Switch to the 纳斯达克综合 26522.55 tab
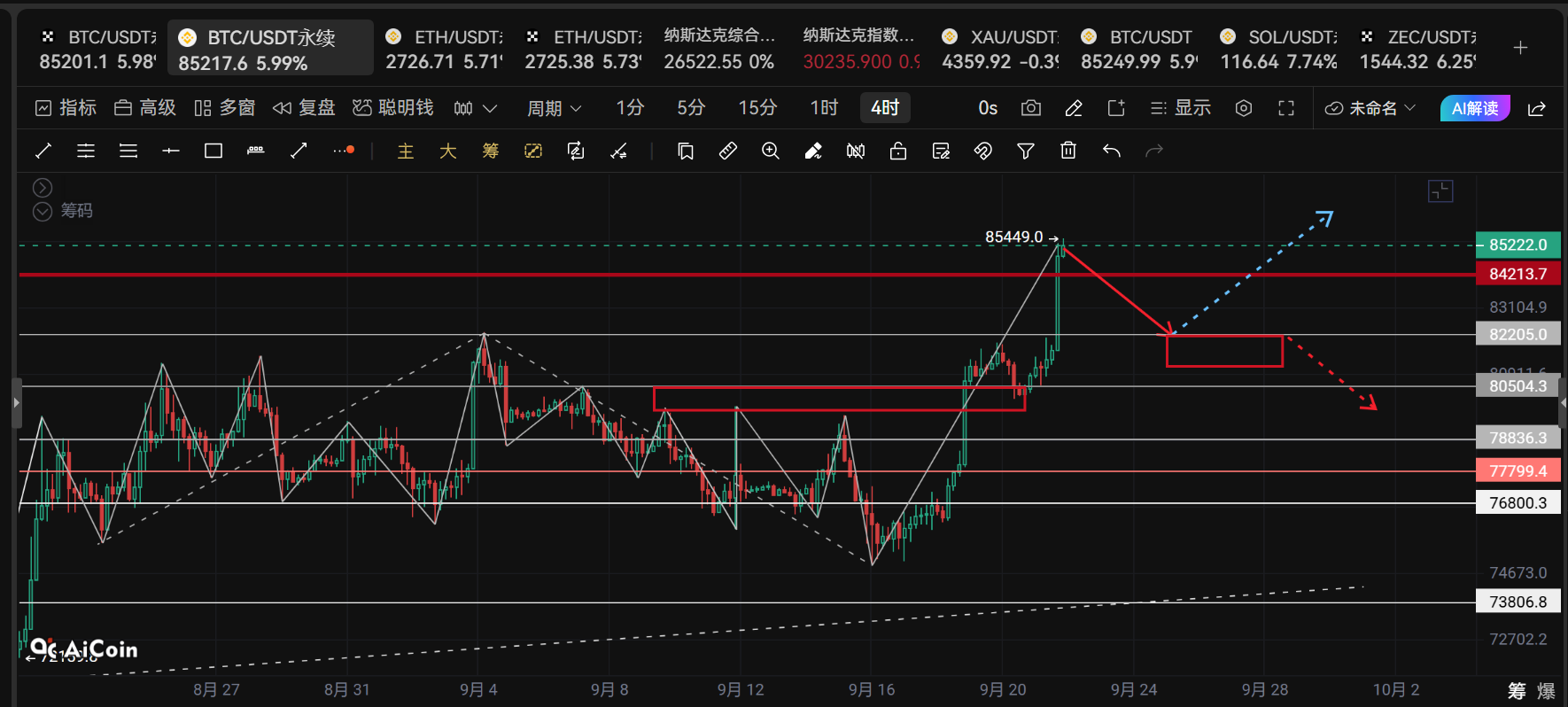Image resolution: width=1568 pixels, height=707 pixels. tap(719, 49)
